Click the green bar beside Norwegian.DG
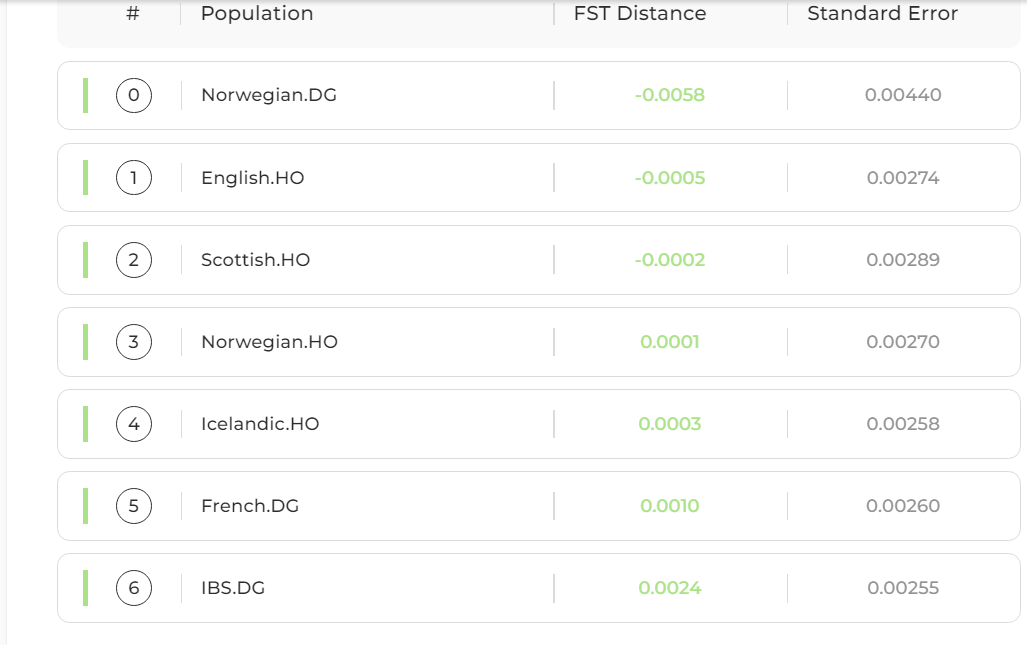The width and height of the screenshot is (1027, 645). point(85,96)
